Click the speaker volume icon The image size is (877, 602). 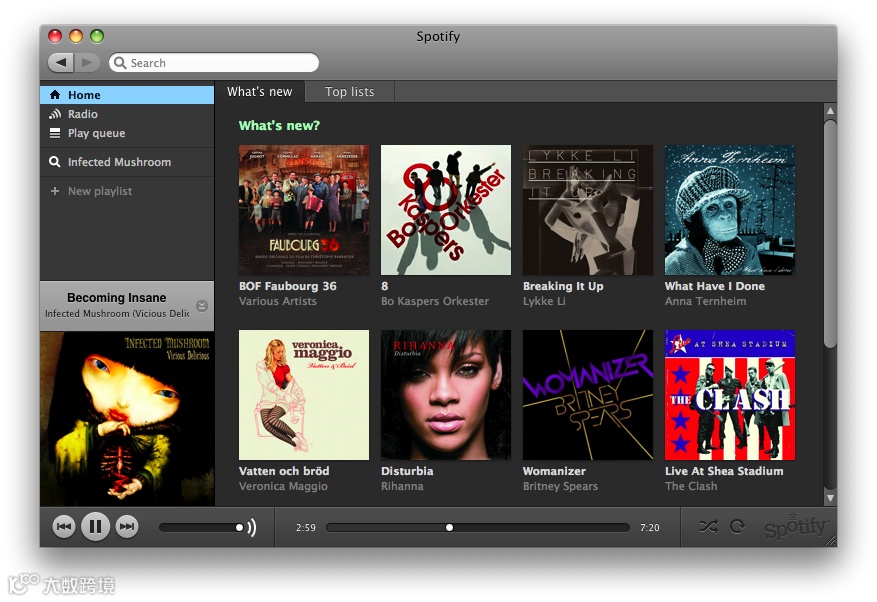[x=252, y=527]
